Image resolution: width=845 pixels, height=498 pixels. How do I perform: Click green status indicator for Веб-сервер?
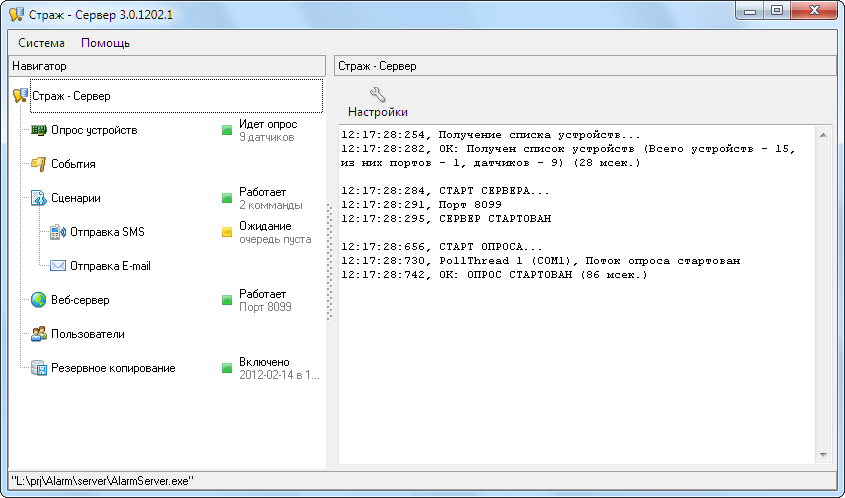227,300
